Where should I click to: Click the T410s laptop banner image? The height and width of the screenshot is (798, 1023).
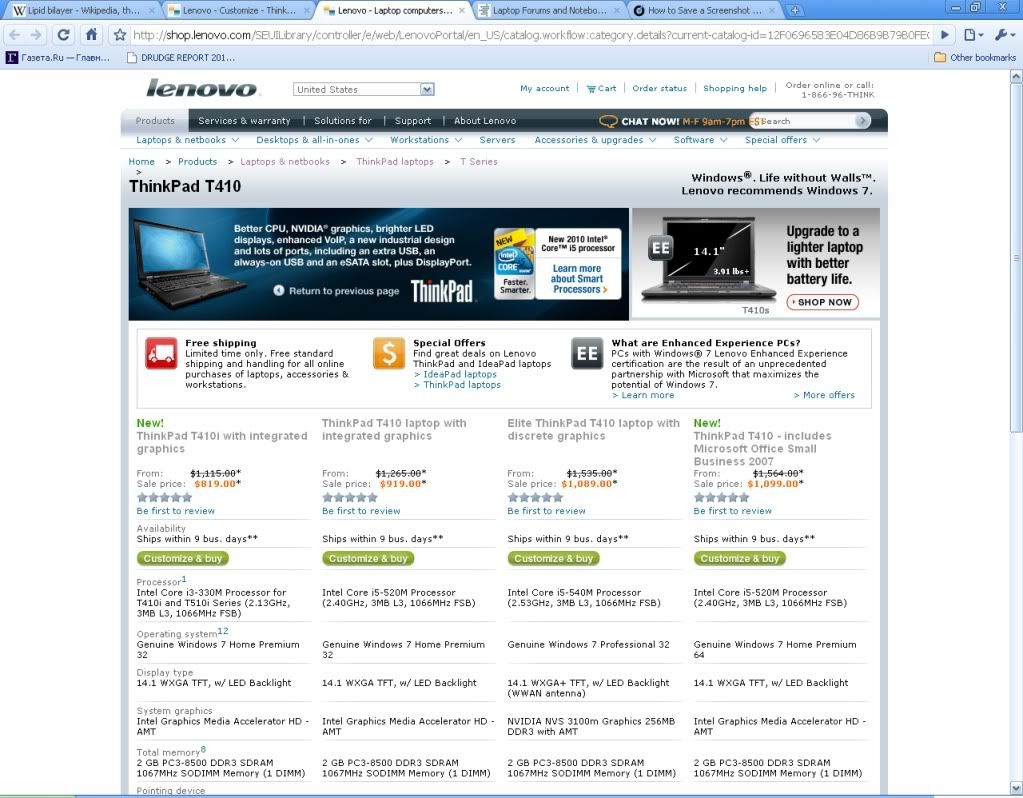(708, 260)
